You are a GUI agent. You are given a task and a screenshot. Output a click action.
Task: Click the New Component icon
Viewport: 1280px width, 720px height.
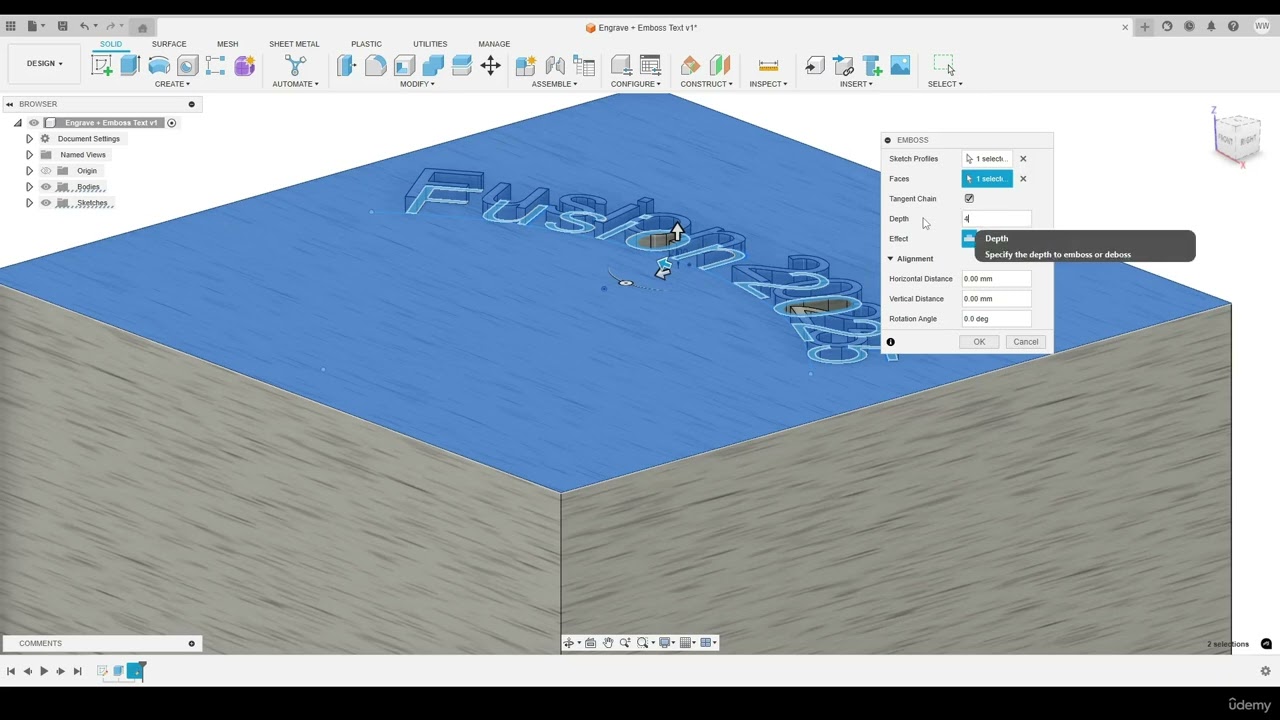(x=526, y=66)
